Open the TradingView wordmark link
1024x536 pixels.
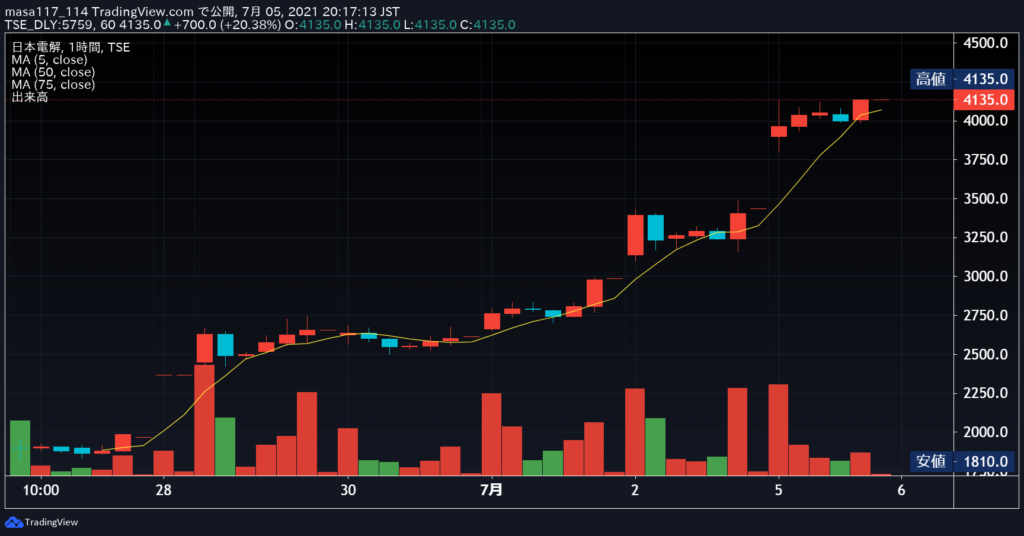(51, 522)
